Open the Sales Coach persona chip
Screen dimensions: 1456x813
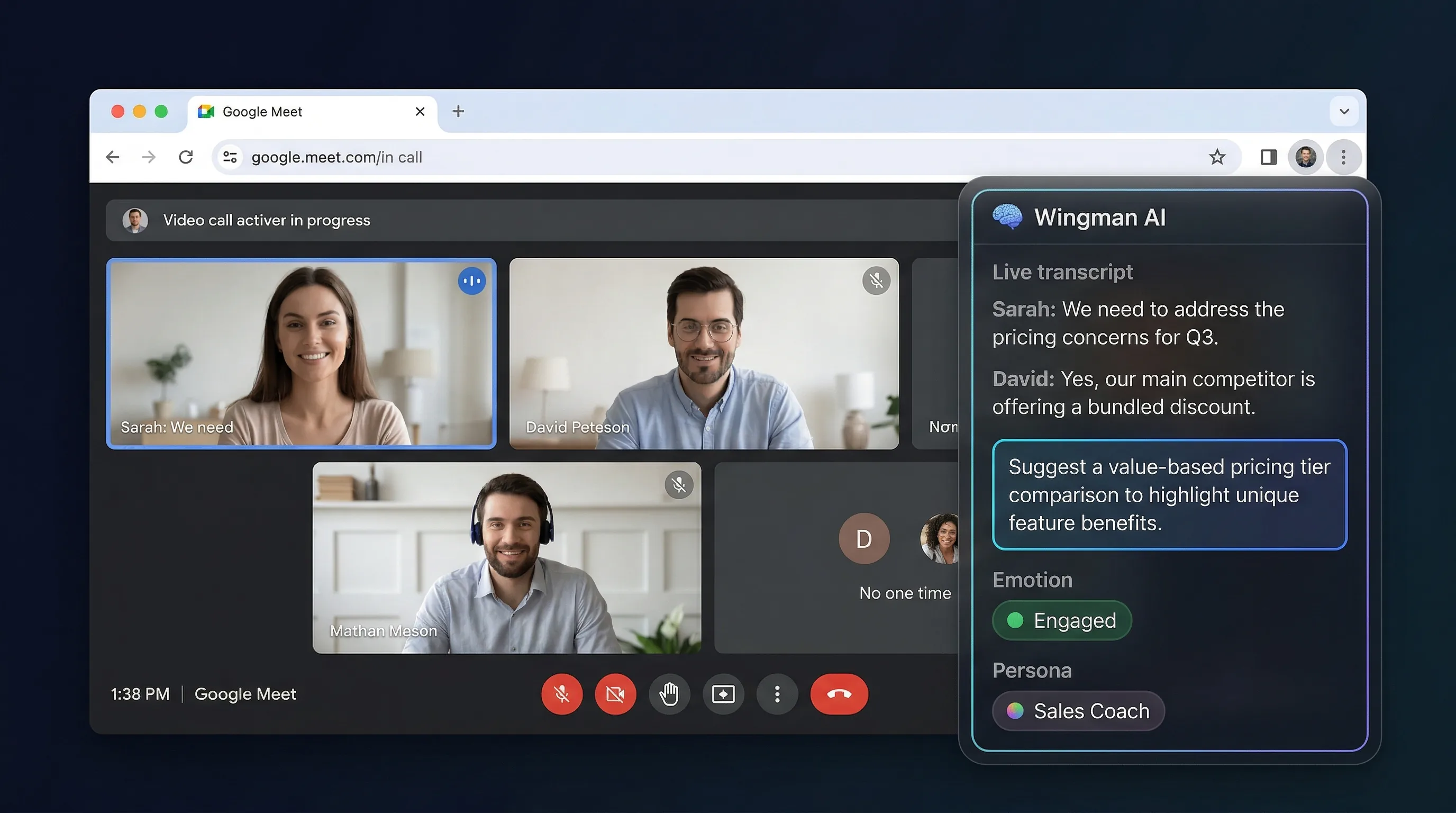[1078, 711]
